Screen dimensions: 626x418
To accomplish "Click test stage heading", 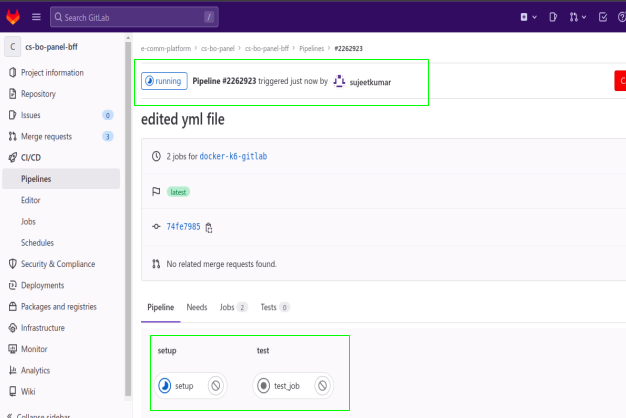I will (263, 351).
